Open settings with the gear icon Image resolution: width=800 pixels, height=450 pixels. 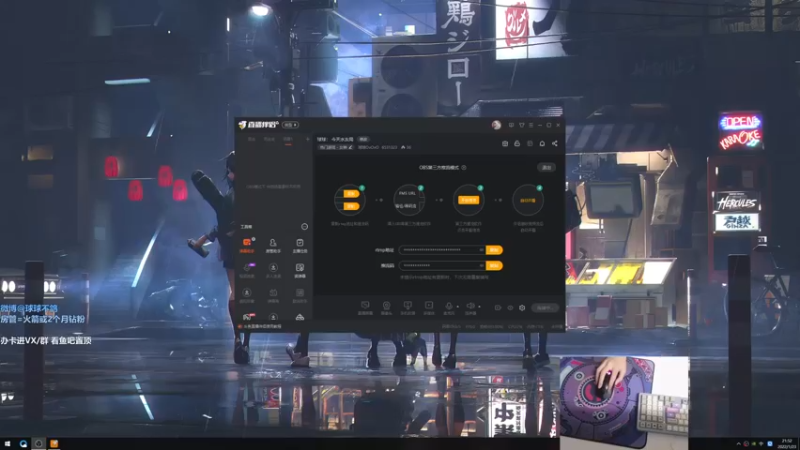522,308
